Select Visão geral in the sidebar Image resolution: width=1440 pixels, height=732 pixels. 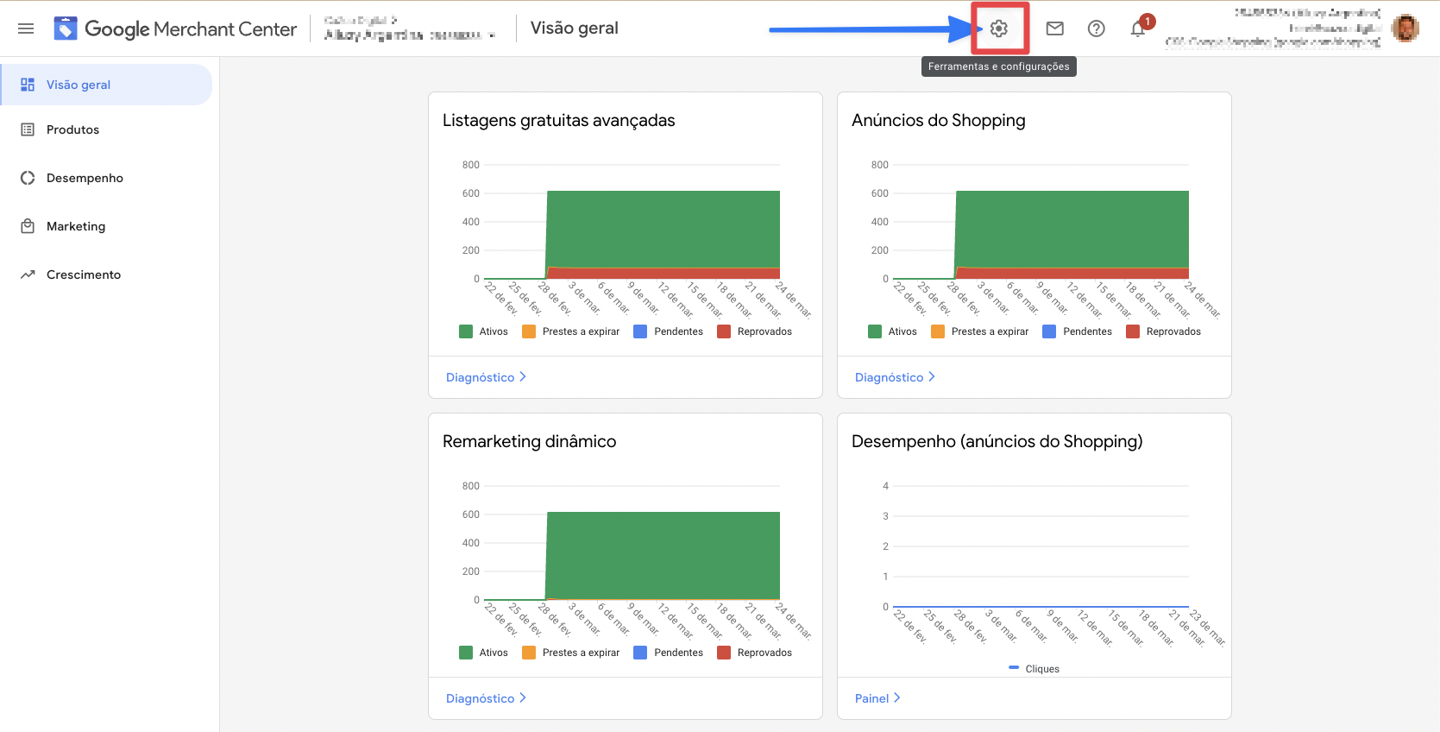(78, 85)
